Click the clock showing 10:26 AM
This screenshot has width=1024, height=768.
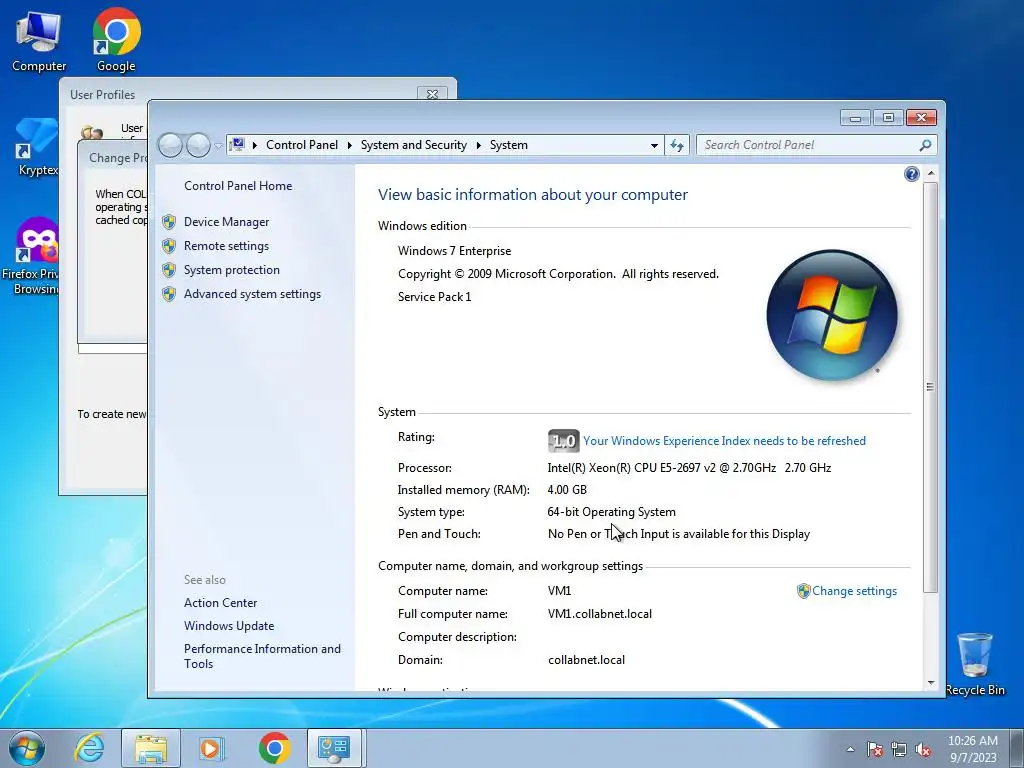click(x=973, y=749)
